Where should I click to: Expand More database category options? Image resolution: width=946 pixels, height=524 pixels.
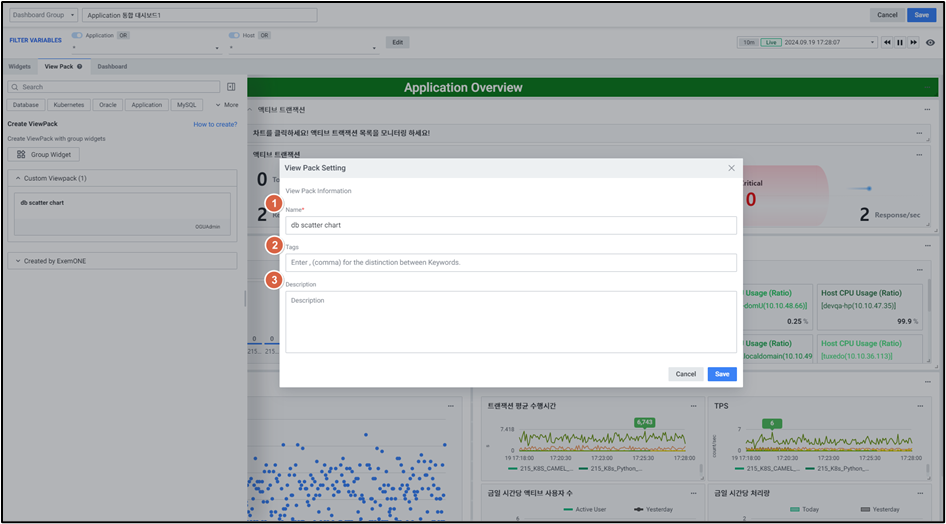(226, 104)
